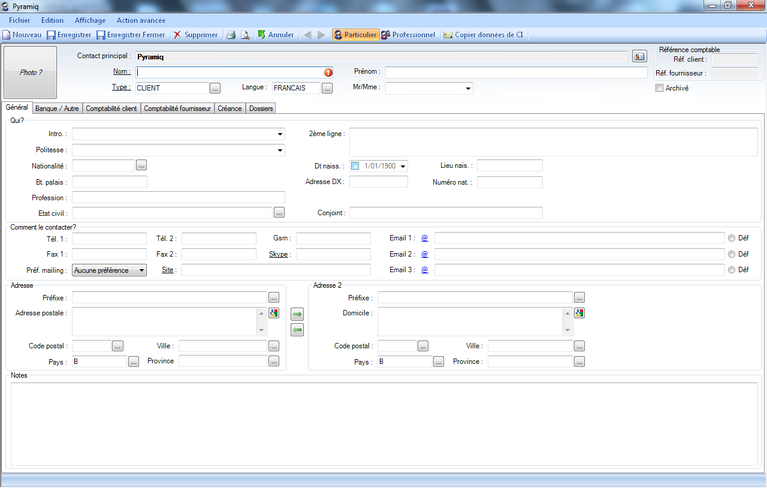
Task: Click the Annuler undo icon
Action: tap(262, 34)
